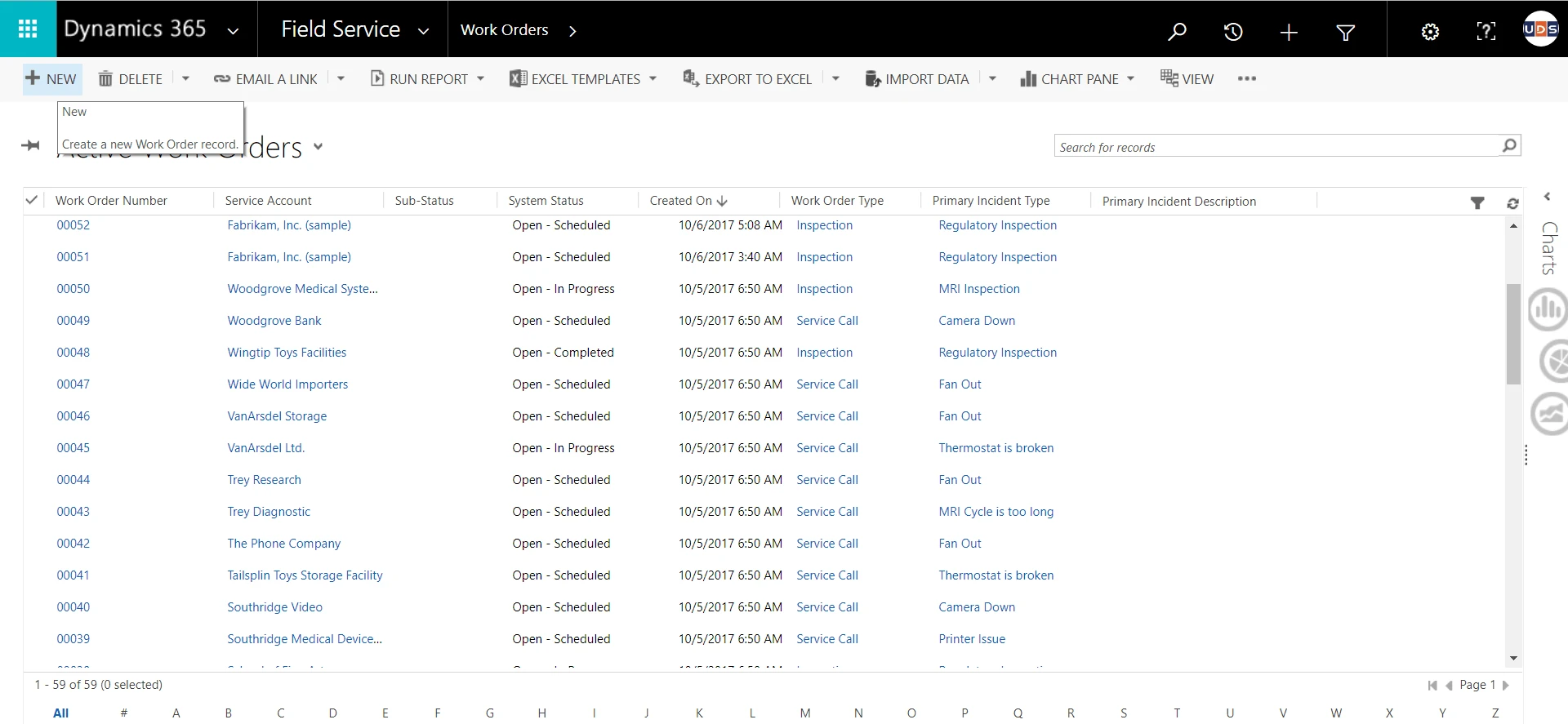
Task: Click search magnifier in records search box
Action: pyautogui.click(x=1509, y=145)
